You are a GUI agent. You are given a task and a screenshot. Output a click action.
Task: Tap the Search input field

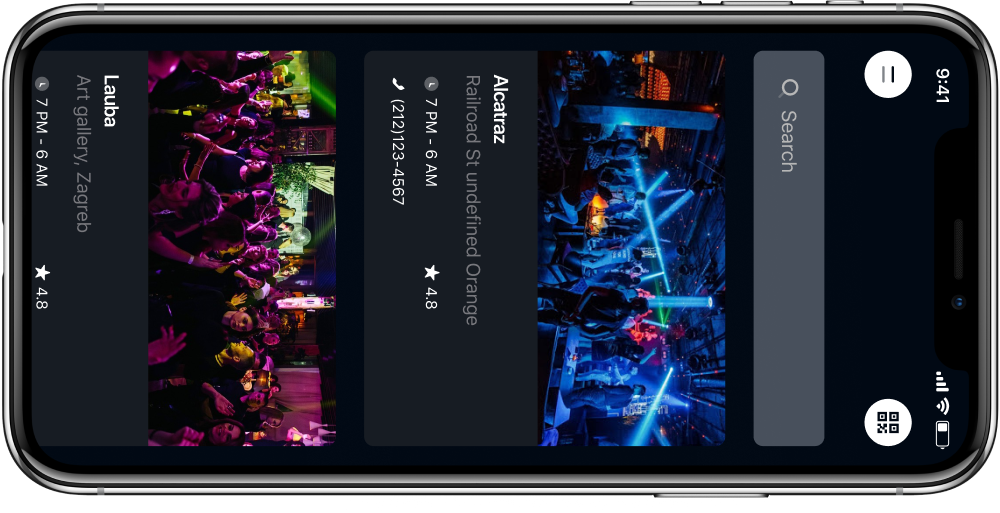tap(789, 248)
